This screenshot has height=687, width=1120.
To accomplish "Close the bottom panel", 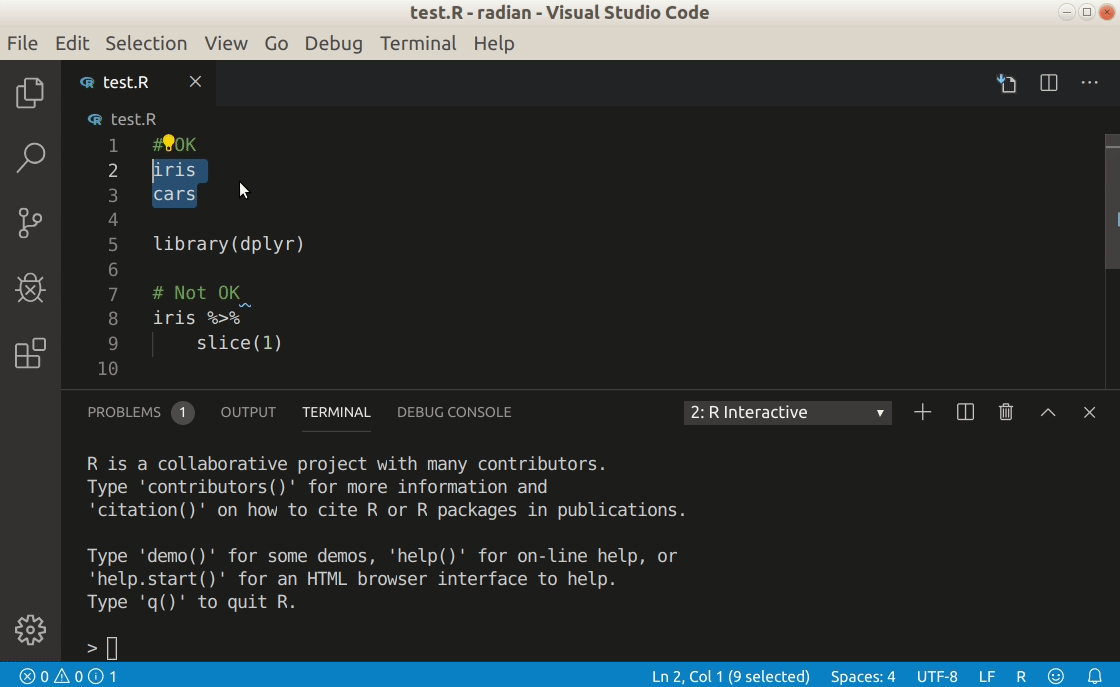I will click(1089, 412).
